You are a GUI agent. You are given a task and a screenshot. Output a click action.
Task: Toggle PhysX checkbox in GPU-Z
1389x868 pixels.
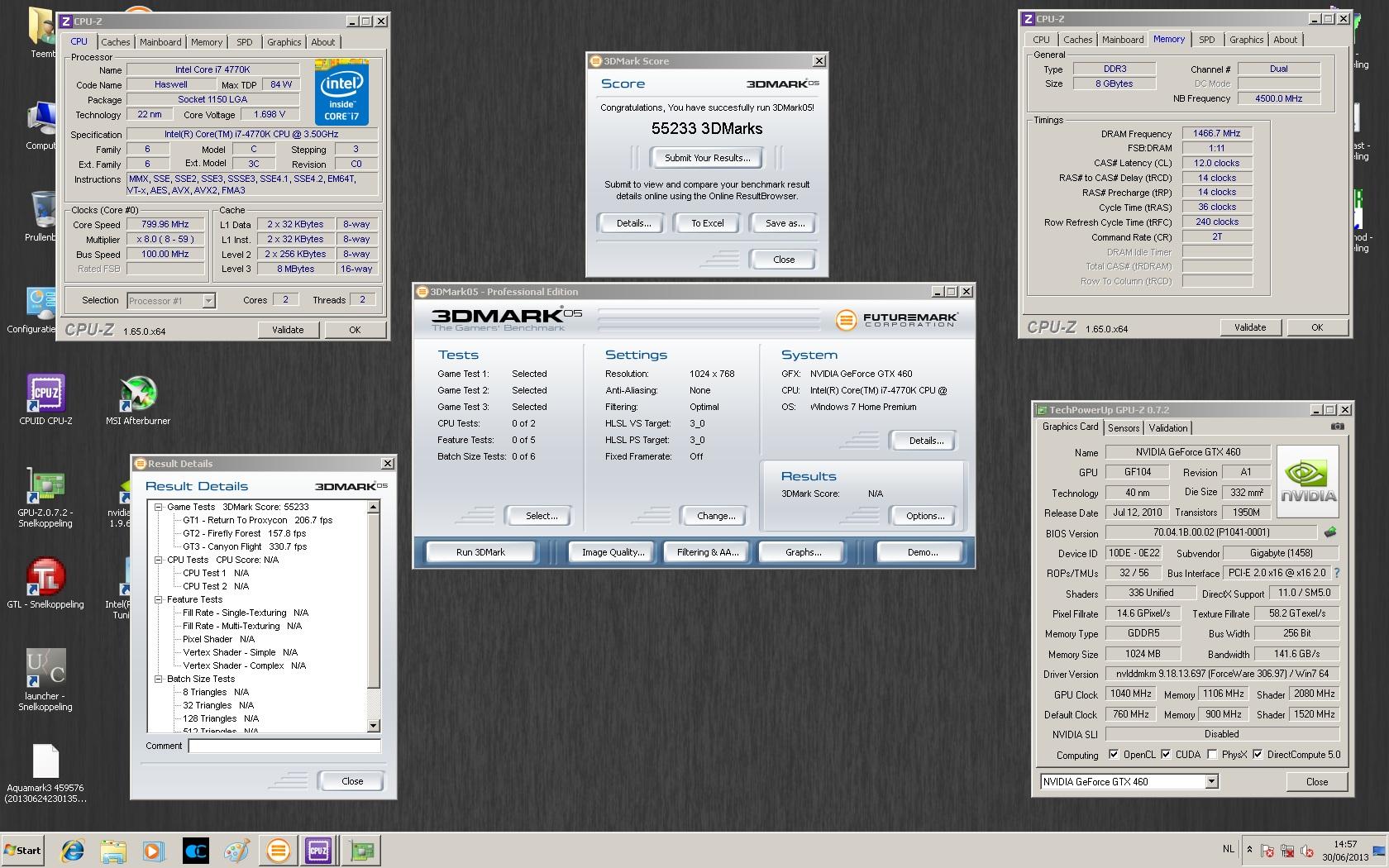[x=1211, y=755]
